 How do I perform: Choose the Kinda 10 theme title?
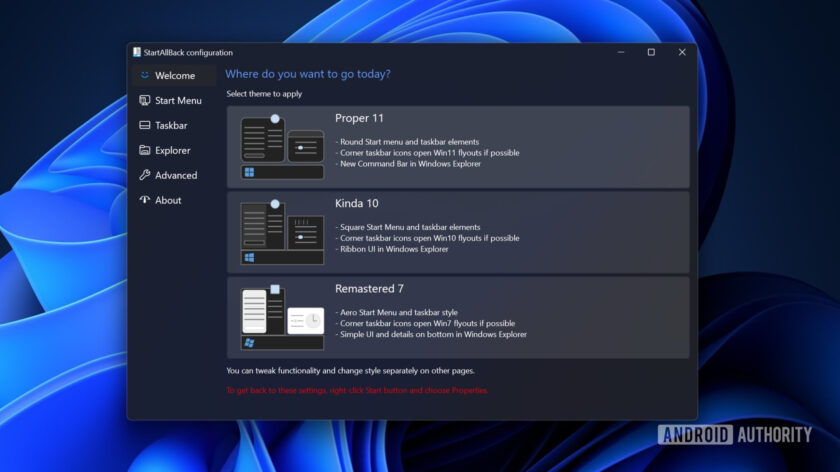(x=357, y=204)
